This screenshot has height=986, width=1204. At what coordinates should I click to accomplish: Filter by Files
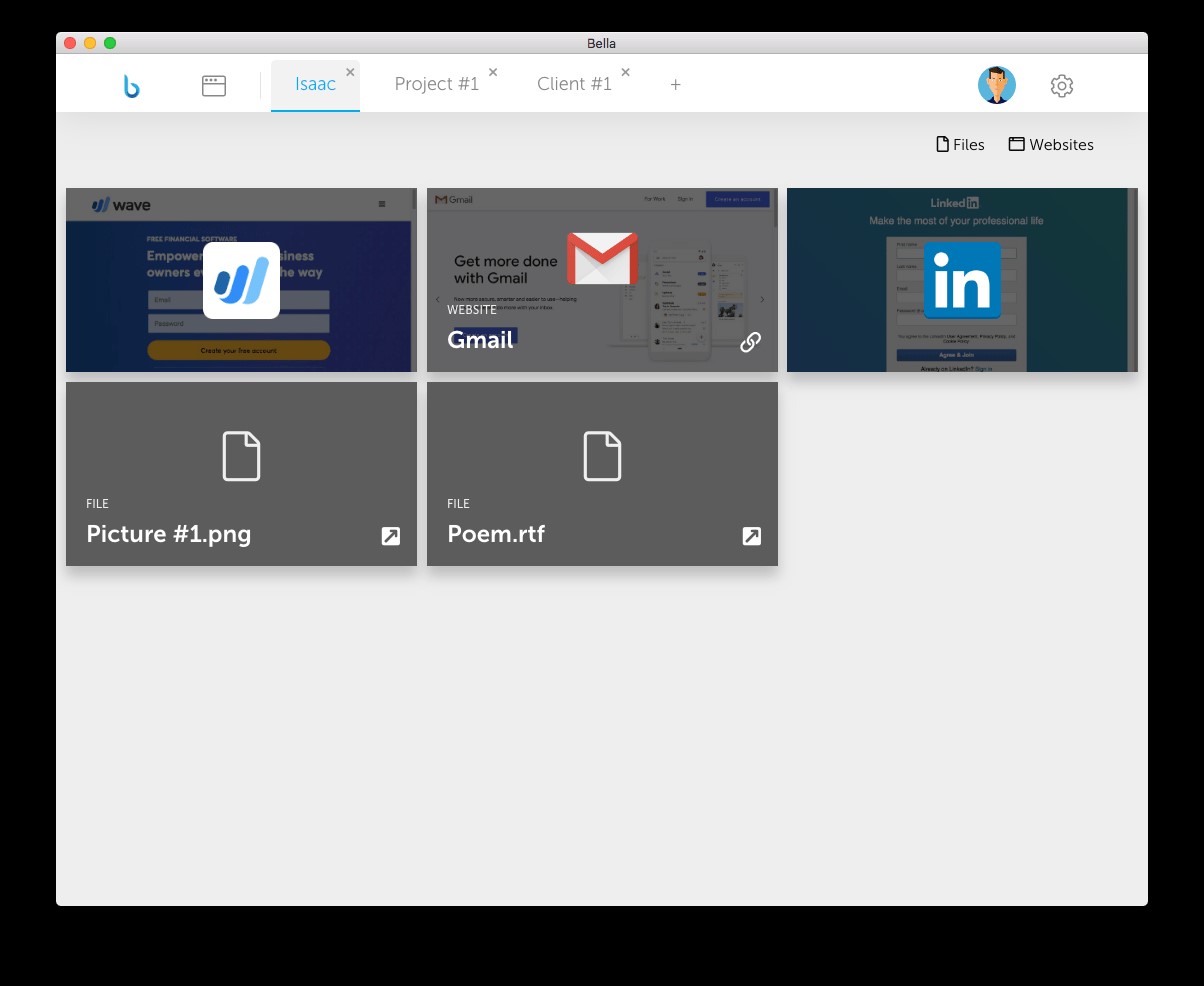coord(959,145)
